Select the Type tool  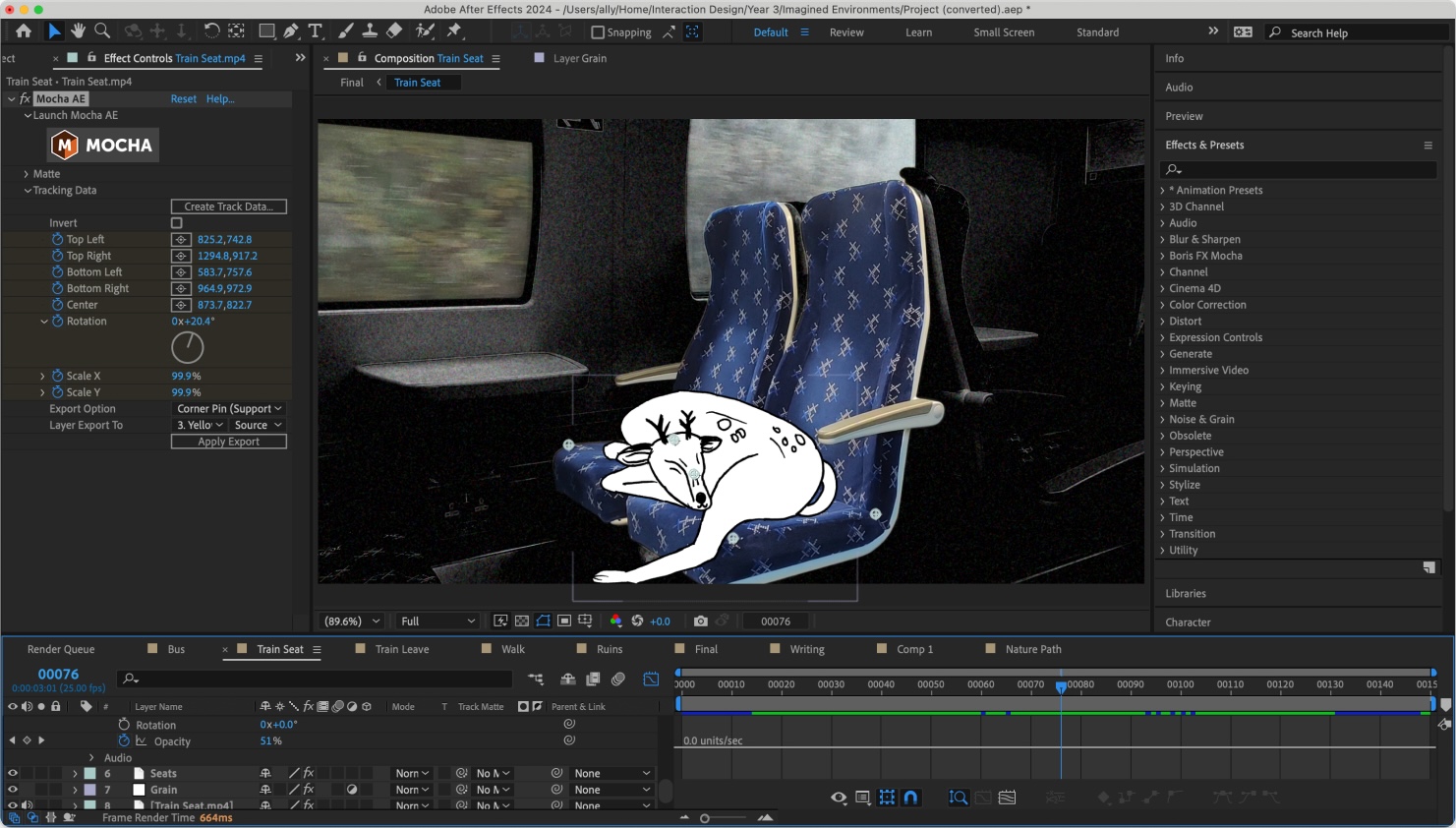[316, 31]
